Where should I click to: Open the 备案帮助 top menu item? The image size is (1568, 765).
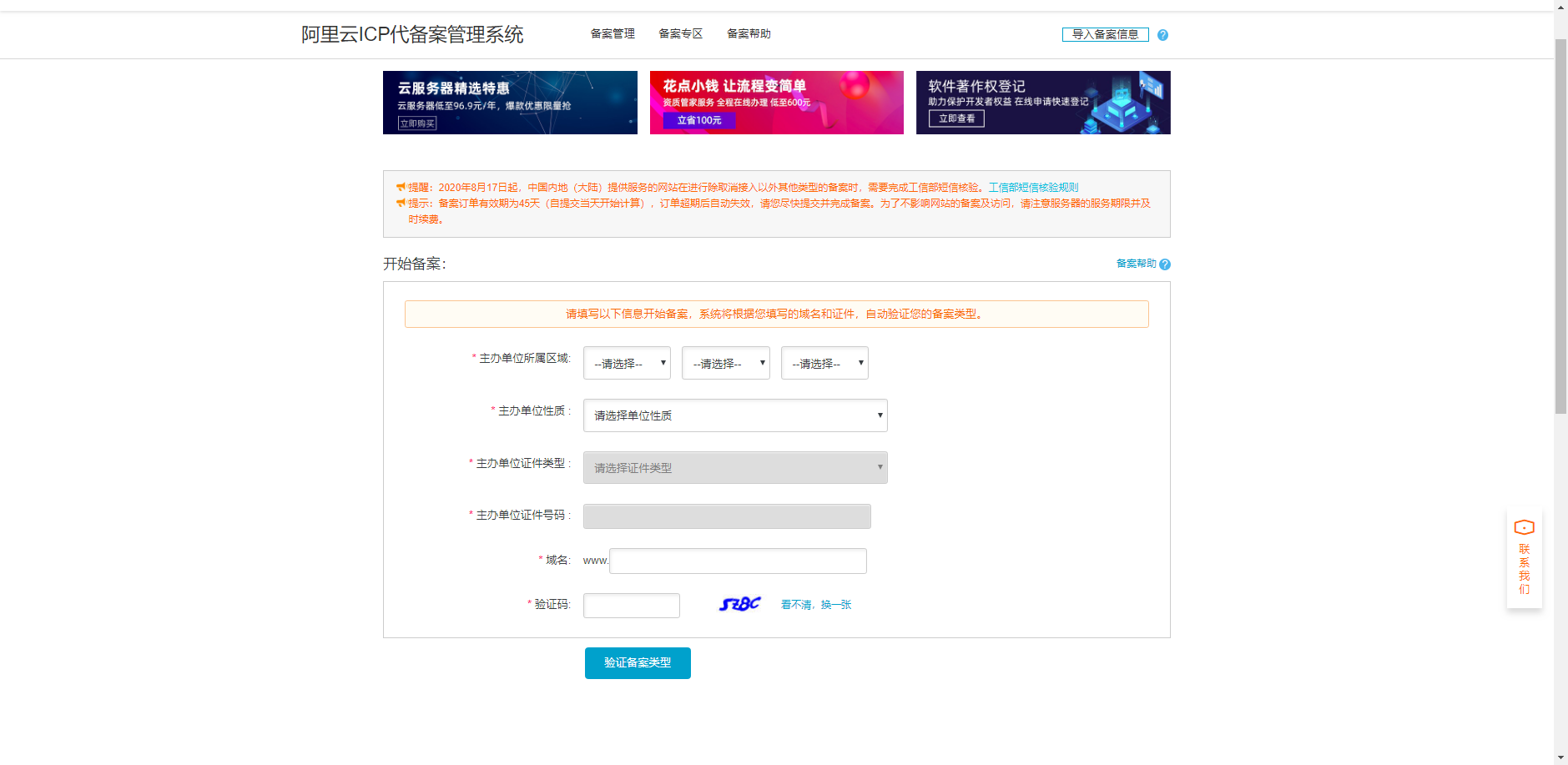tap(749, 33)
